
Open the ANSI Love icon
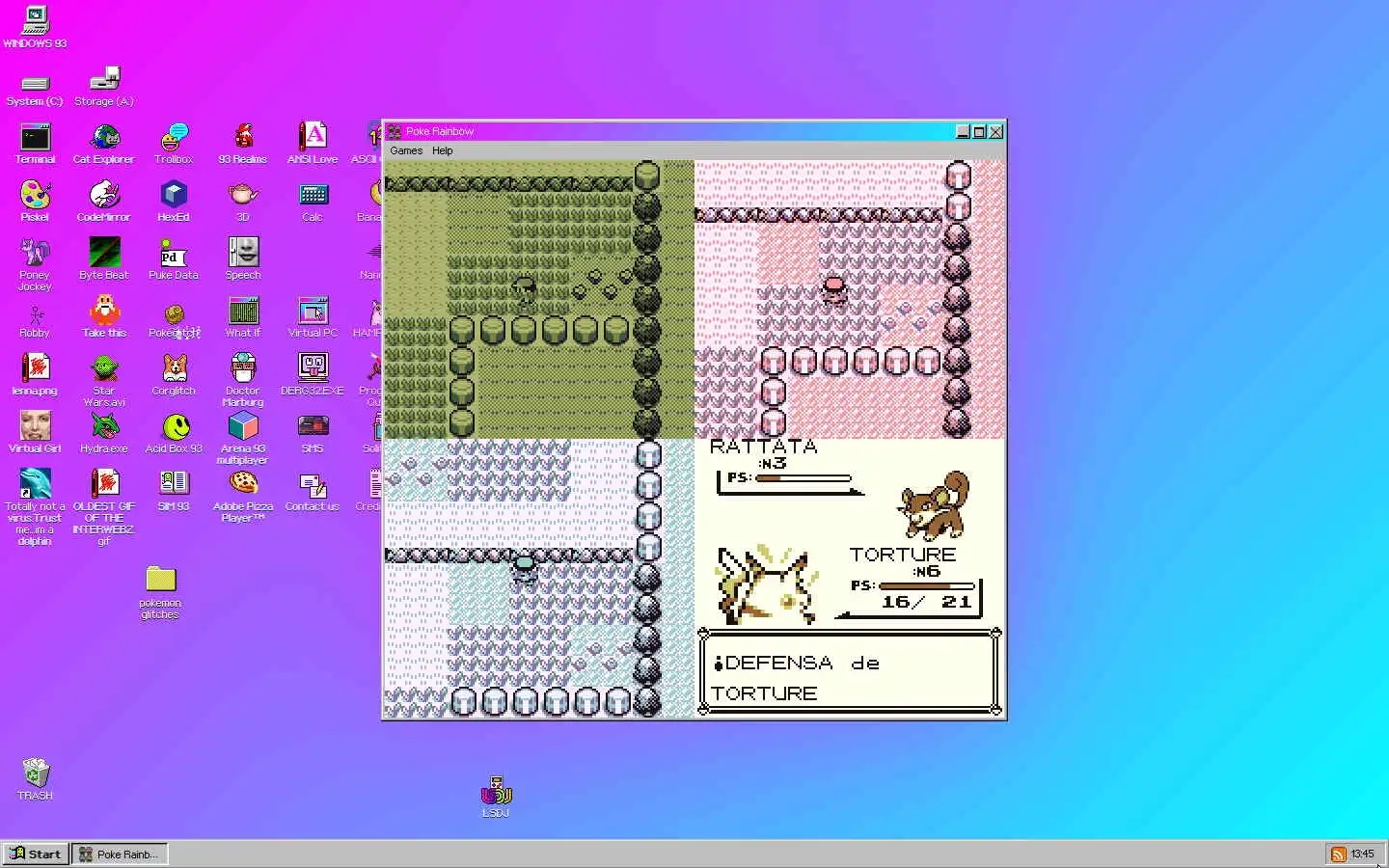313,144
